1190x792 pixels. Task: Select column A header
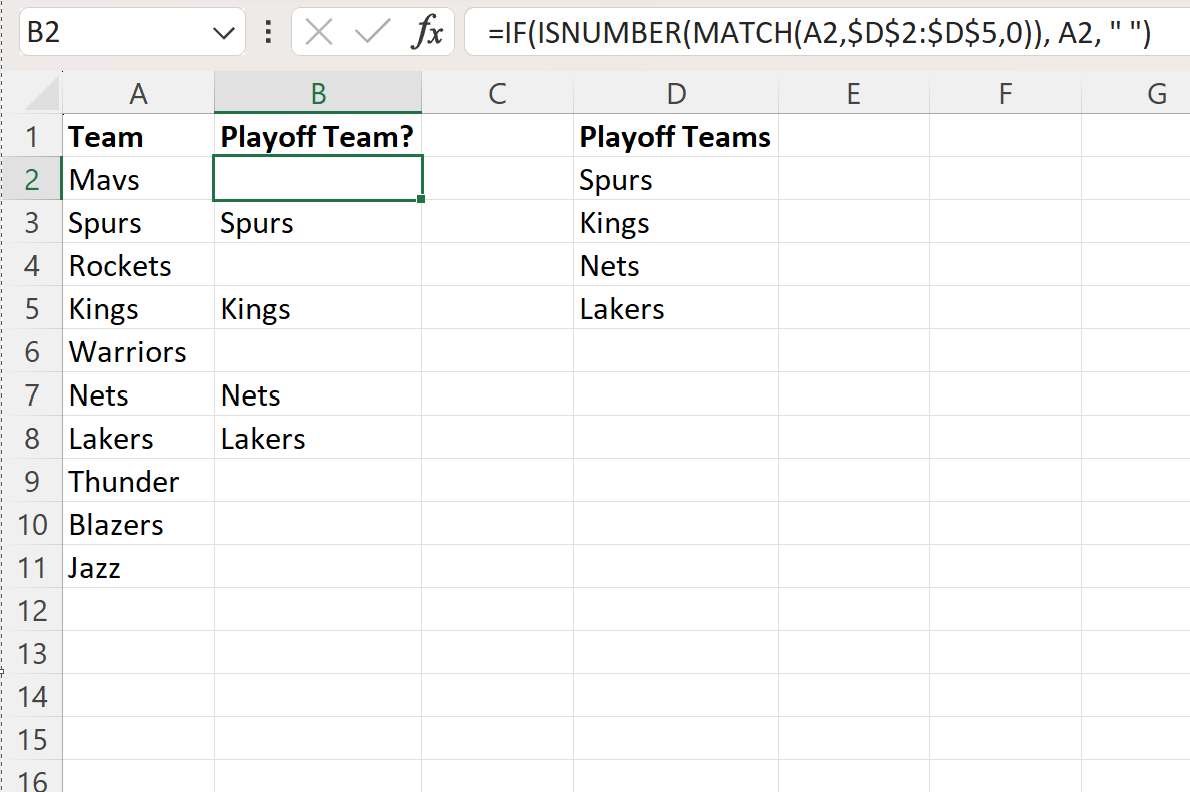pos(138,94)
